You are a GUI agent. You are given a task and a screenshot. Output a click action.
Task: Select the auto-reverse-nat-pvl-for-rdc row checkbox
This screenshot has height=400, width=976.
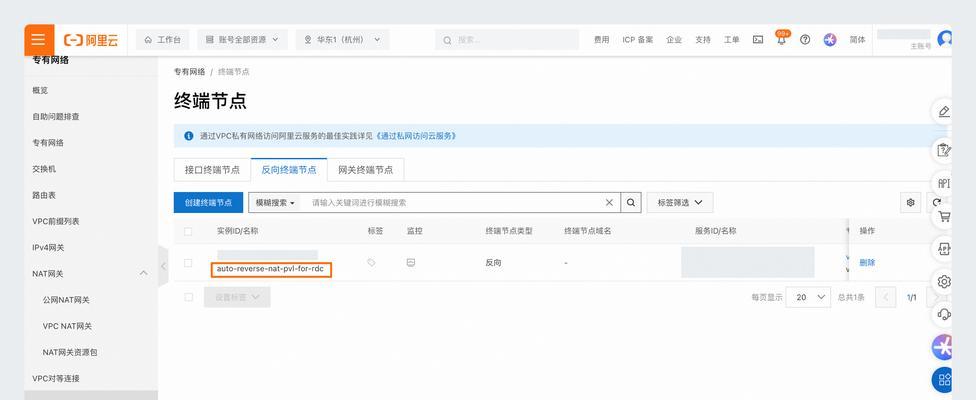(188, 263)
